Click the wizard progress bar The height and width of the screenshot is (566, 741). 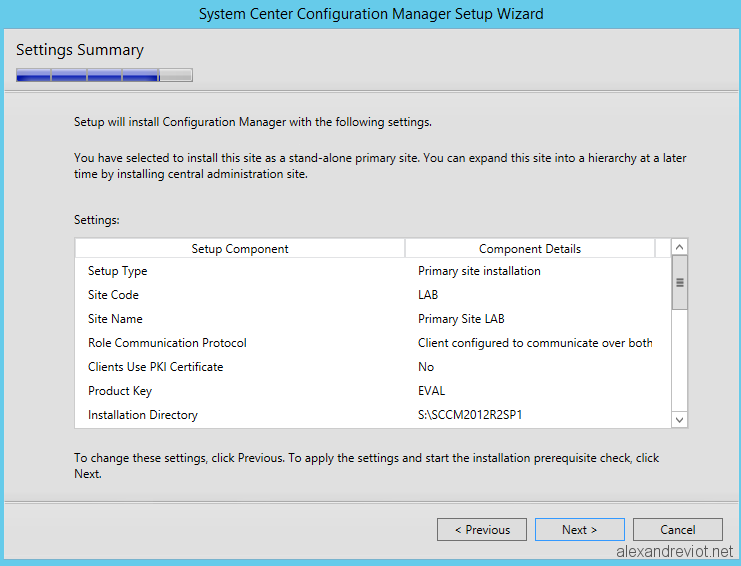tap(104, 75)
